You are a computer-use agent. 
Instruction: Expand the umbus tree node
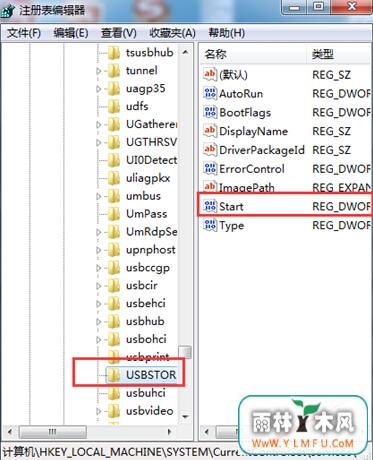(x=99, y=196)
